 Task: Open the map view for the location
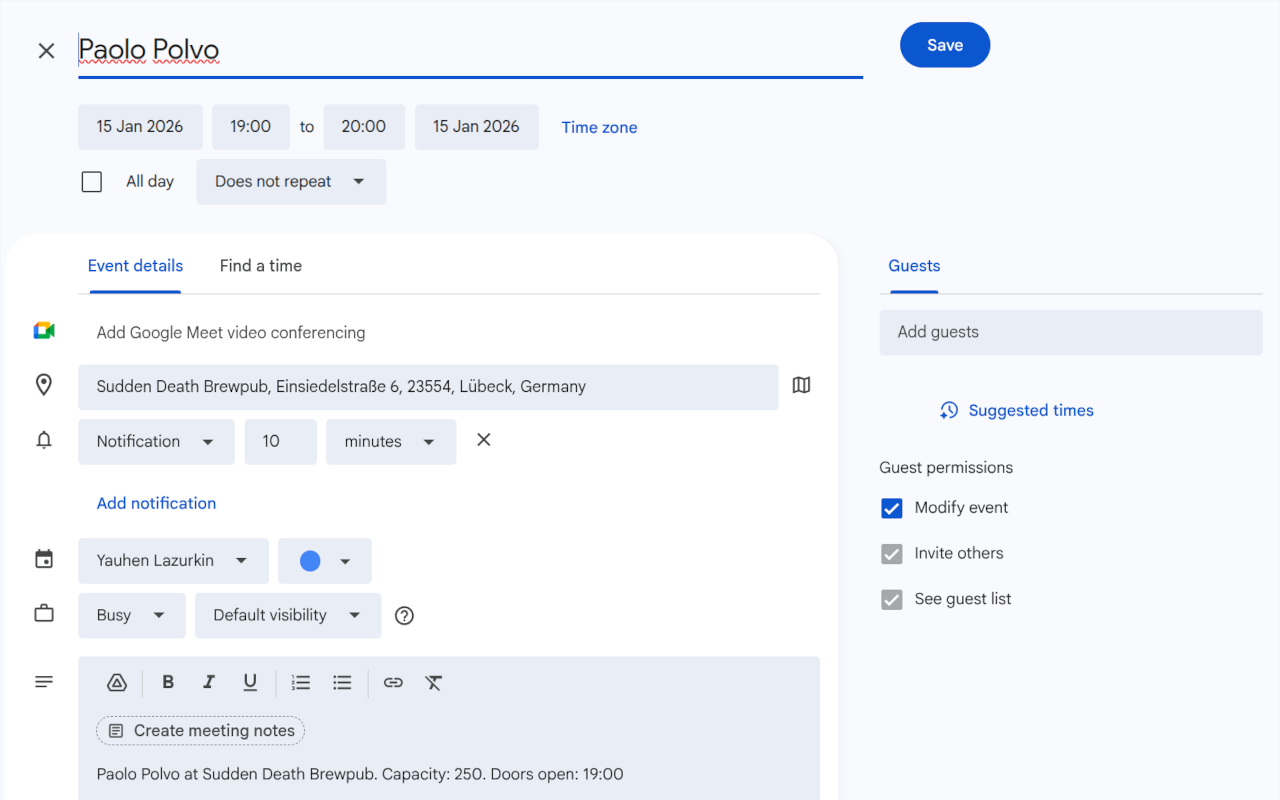click(x=800, y=385)
